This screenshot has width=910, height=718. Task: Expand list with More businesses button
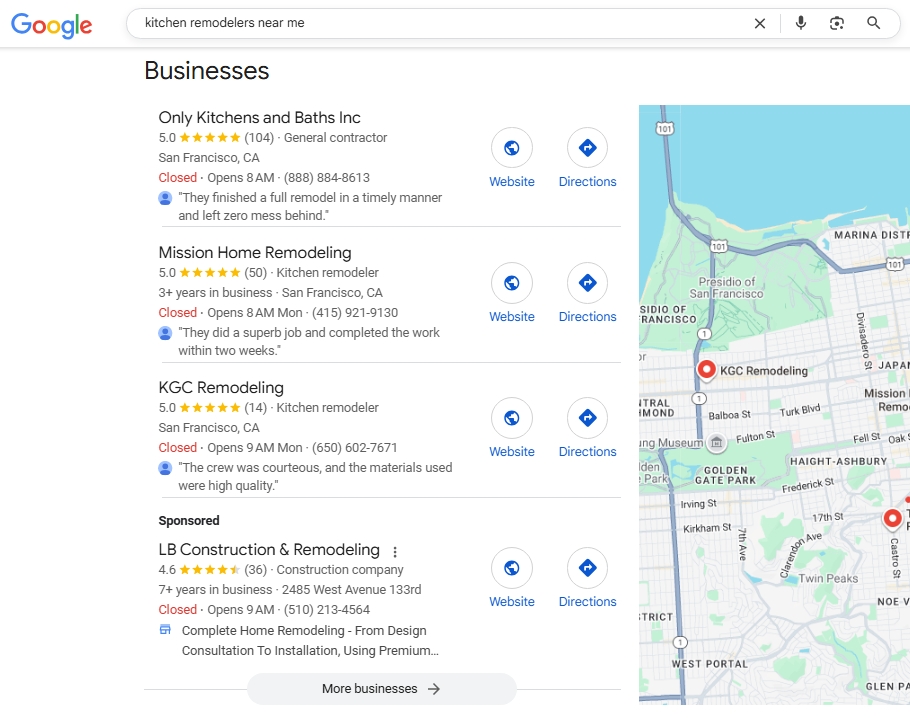click(x=381, y=689)
